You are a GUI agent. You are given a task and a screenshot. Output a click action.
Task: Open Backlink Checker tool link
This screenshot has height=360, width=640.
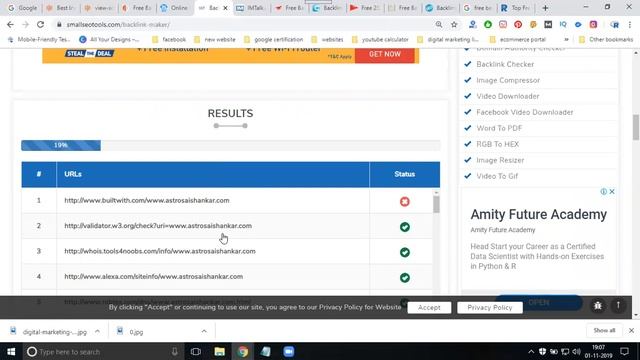coord(505,64)
